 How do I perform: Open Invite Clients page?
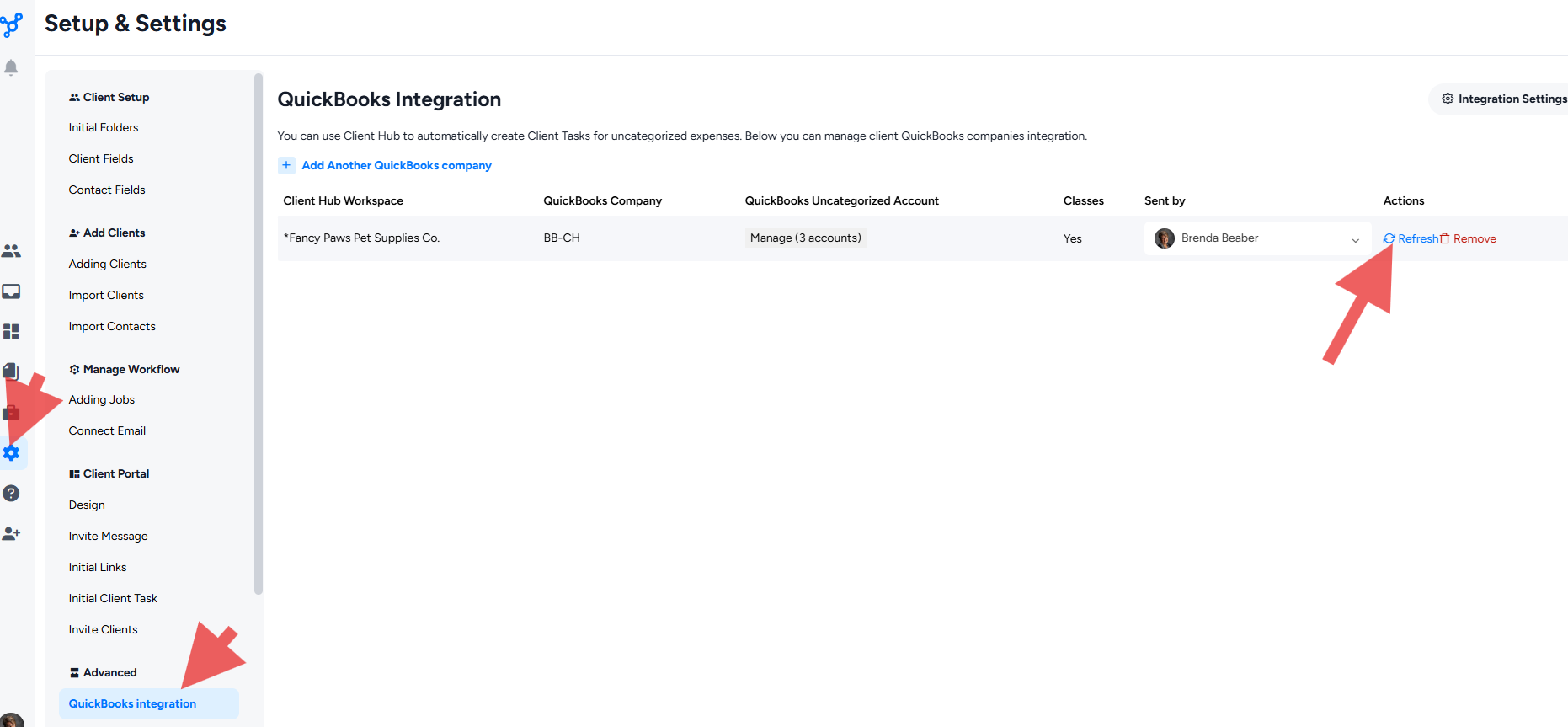point(103,629)
